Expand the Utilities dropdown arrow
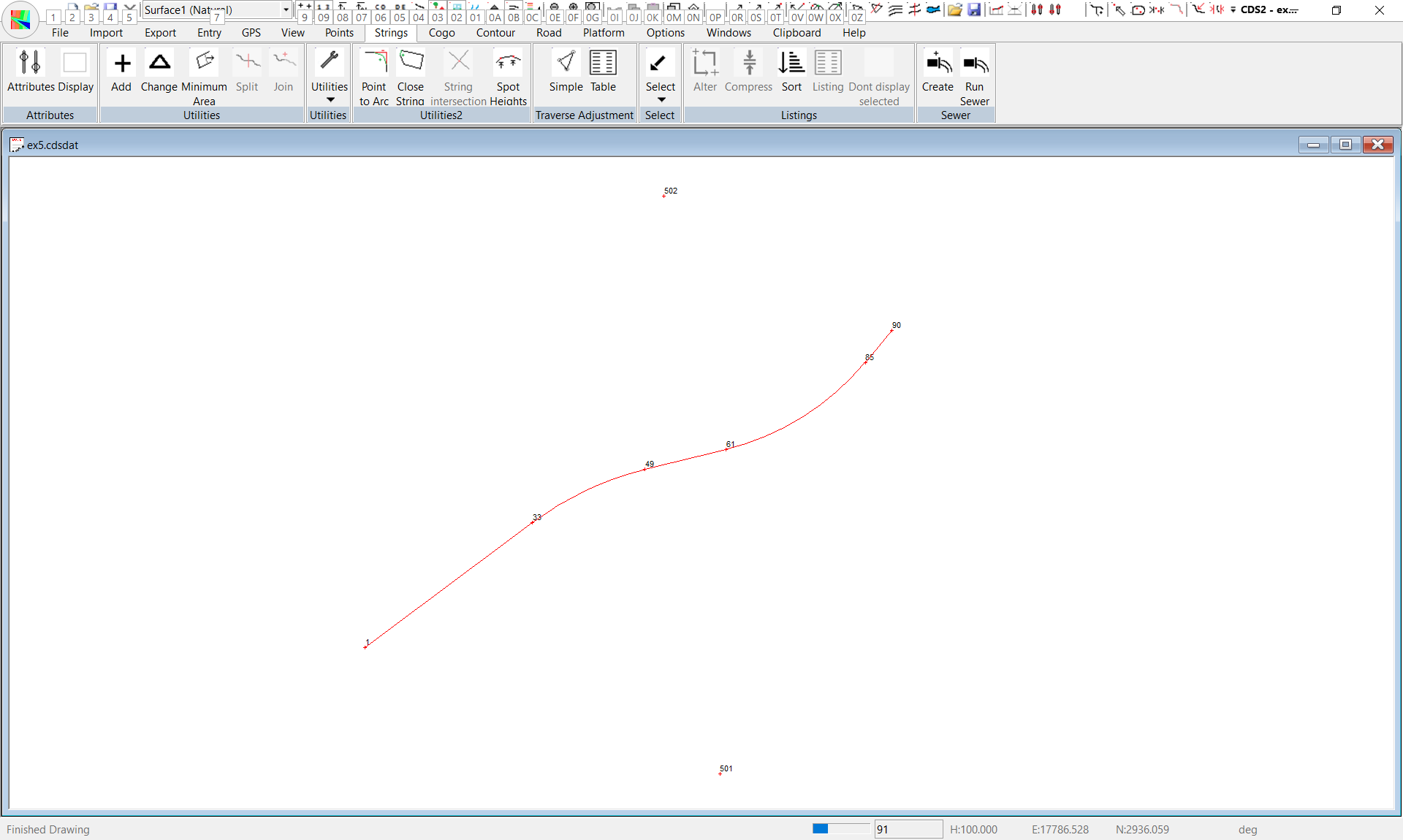The height and width of the screenshot is (840, 1403). click(330, 100)
